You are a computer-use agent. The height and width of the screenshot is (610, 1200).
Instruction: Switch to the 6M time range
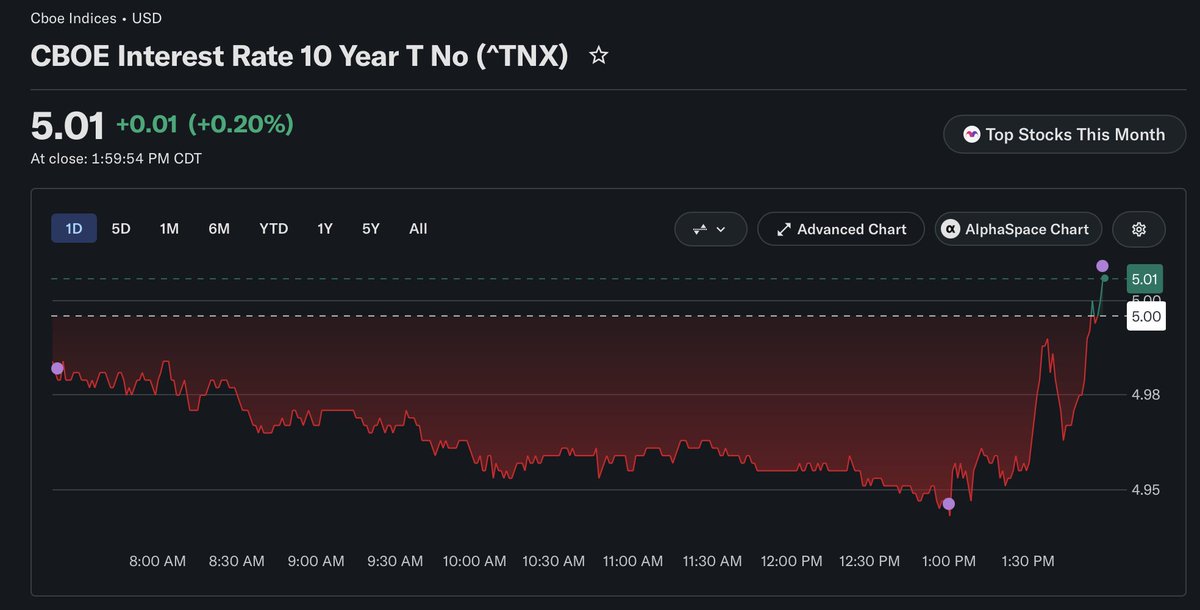[x=219, y=229]
